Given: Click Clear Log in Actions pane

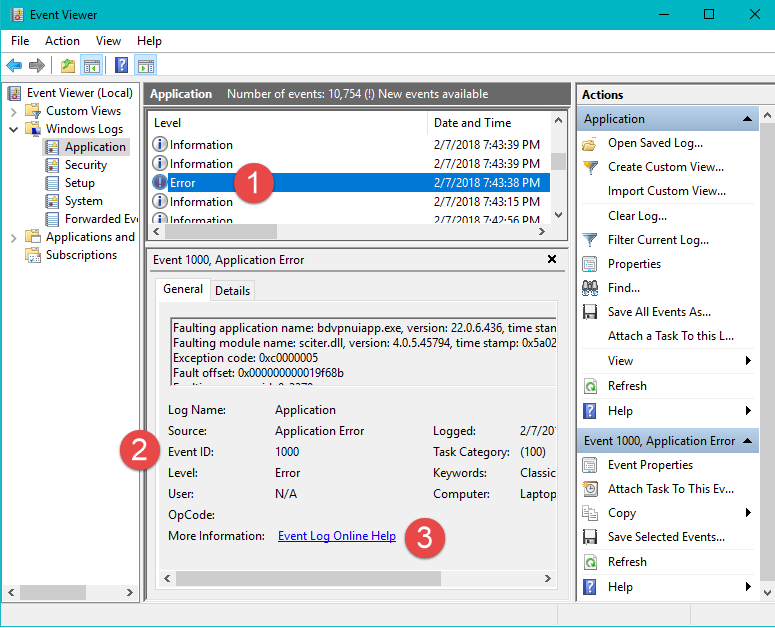Looking at the screenshot, I should click(x=637, y=216).
